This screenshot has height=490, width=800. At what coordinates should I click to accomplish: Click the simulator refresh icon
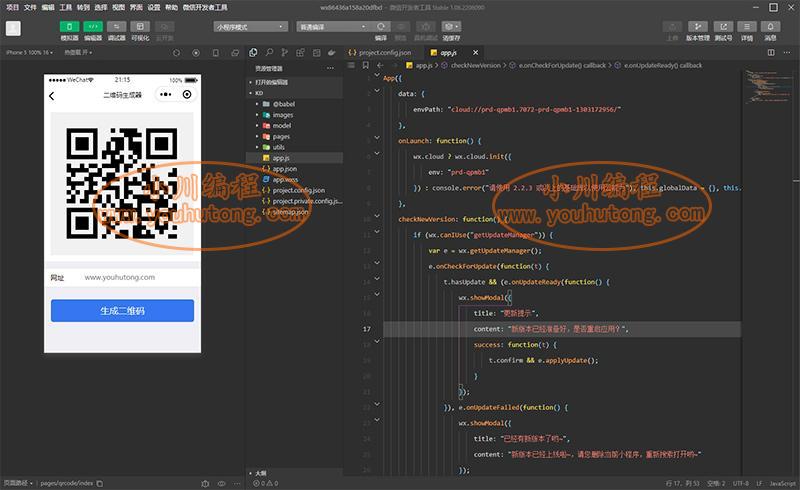pos(177,53)
